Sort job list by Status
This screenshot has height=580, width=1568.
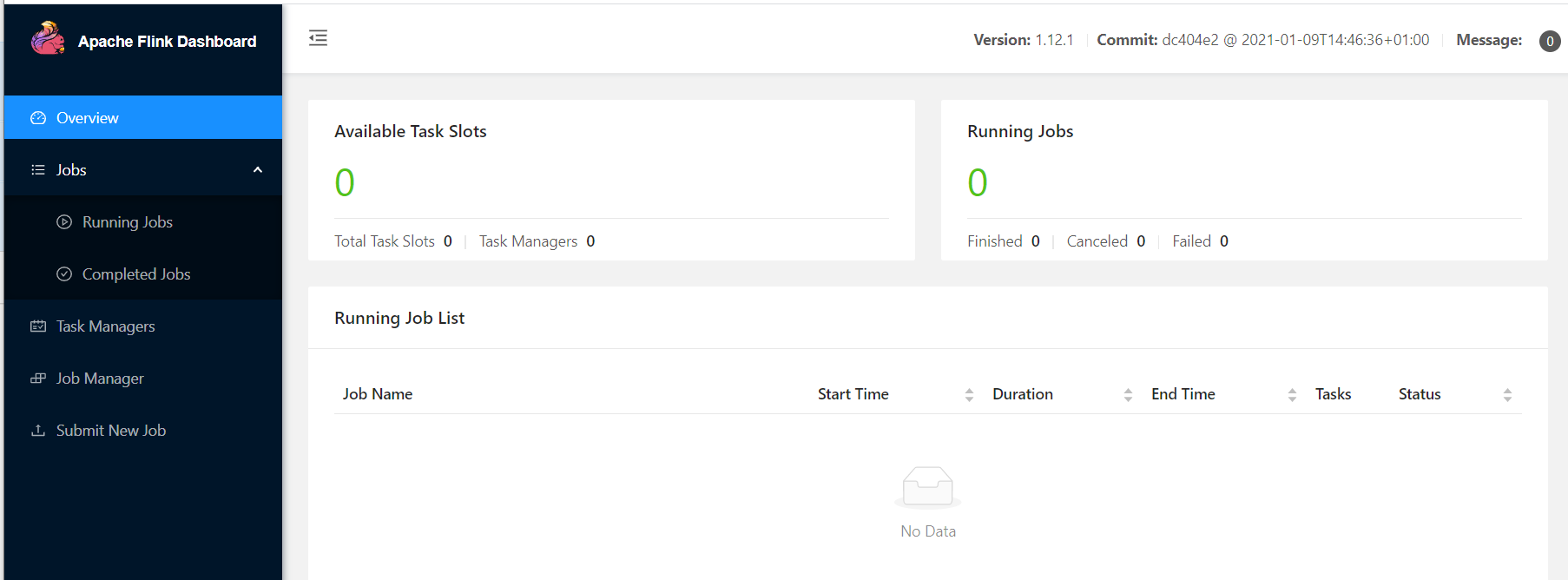[x=1507, y=395]
